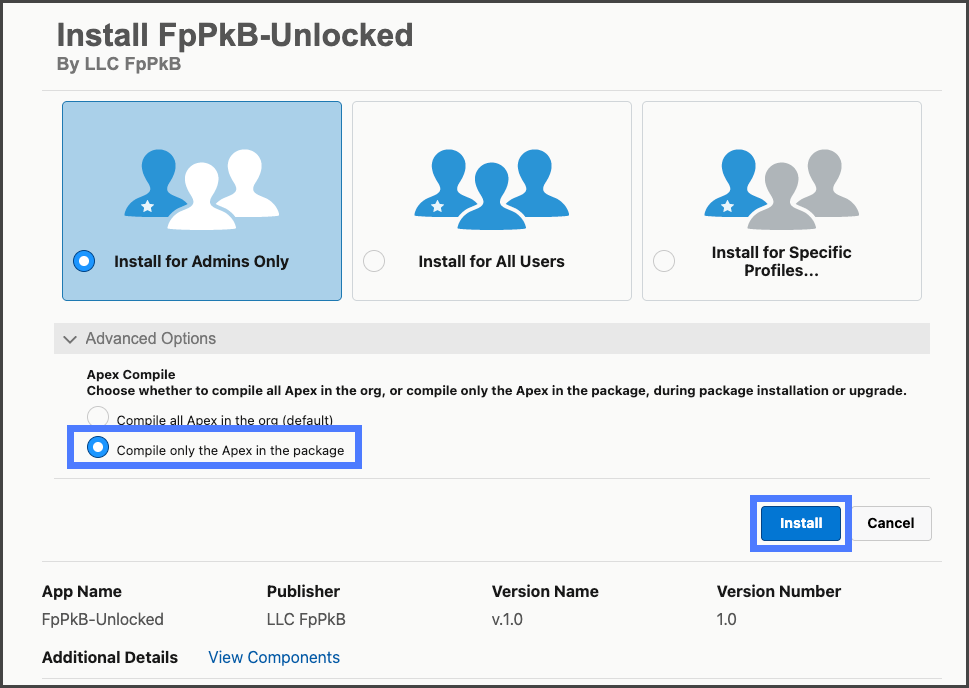The image size is (969, 688).
Task: Click the Version Number value 1.0
Action: pyautogui.click(x=727, y=619)
